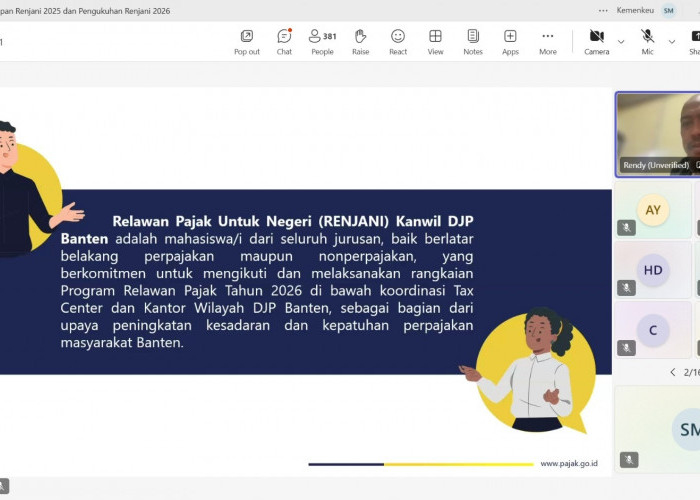Open the Apps button
The height and width of the screenshot is (500, 700).
pos(510,42)
